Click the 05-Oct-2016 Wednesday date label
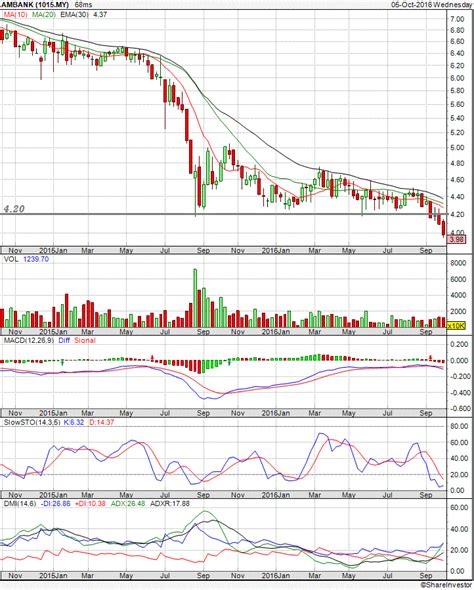This screenshot has width=474, height=590. (432, 5)
